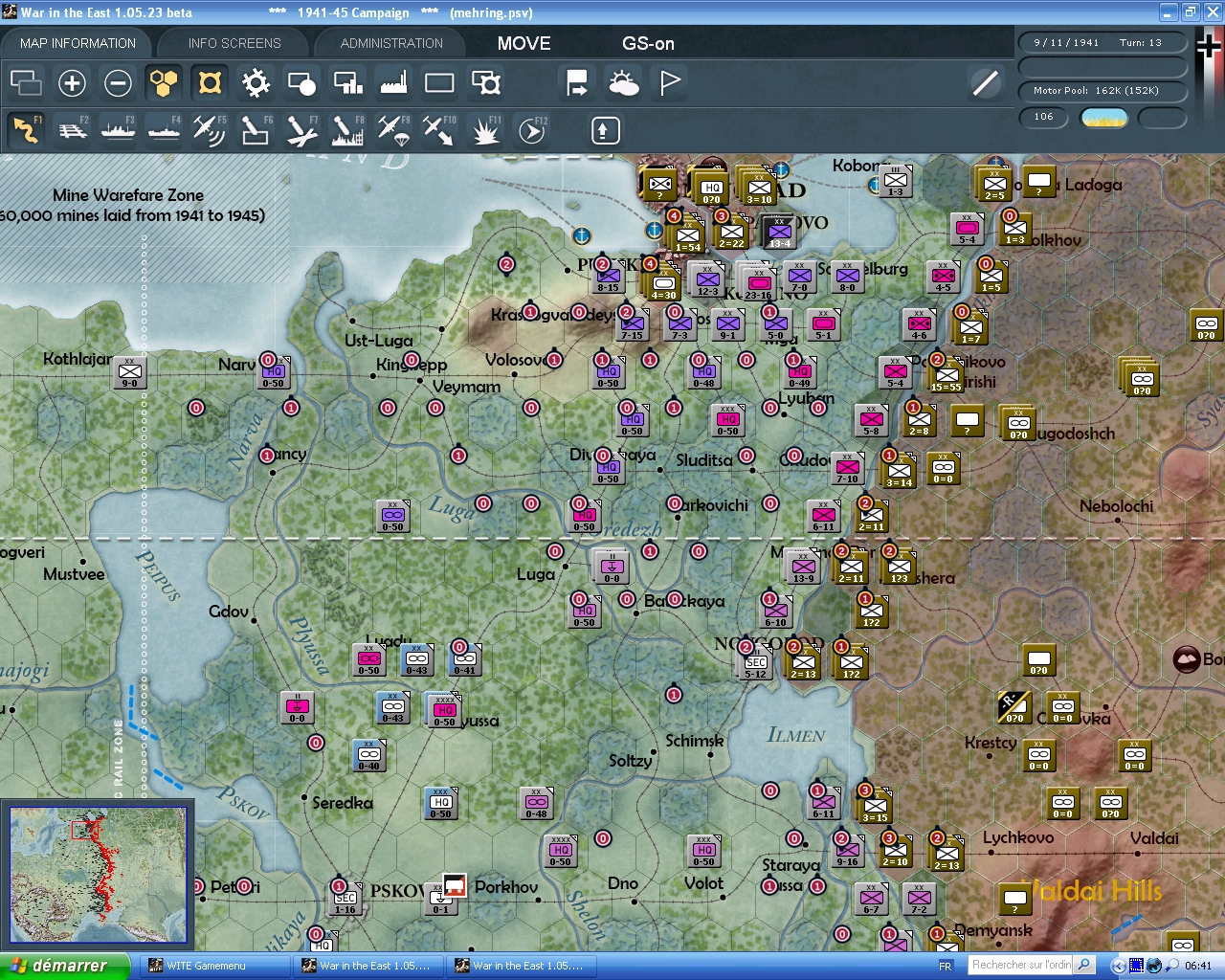Screen dimensions: 1225x980
Task: Click the diagonal slash icon
Action: 985,83
